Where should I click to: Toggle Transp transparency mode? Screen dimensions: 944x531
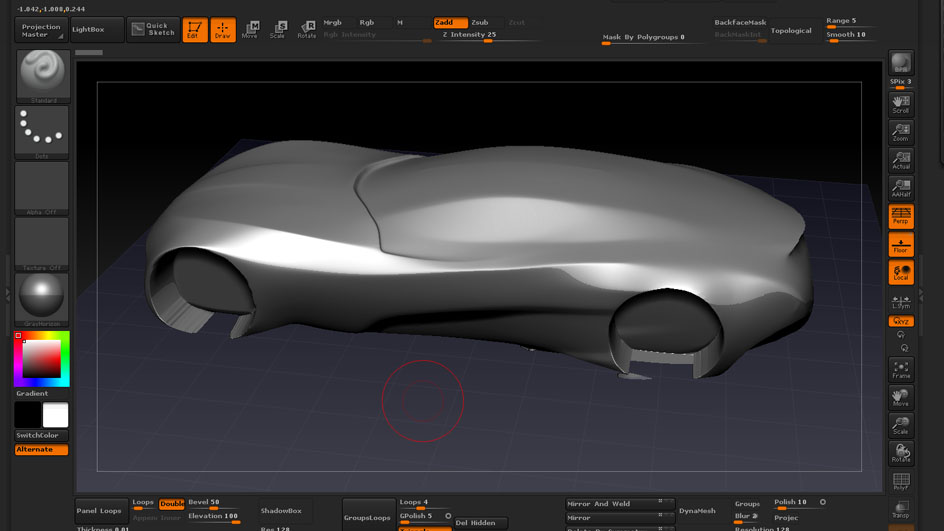pyautogui.click(x=901, y=509)
